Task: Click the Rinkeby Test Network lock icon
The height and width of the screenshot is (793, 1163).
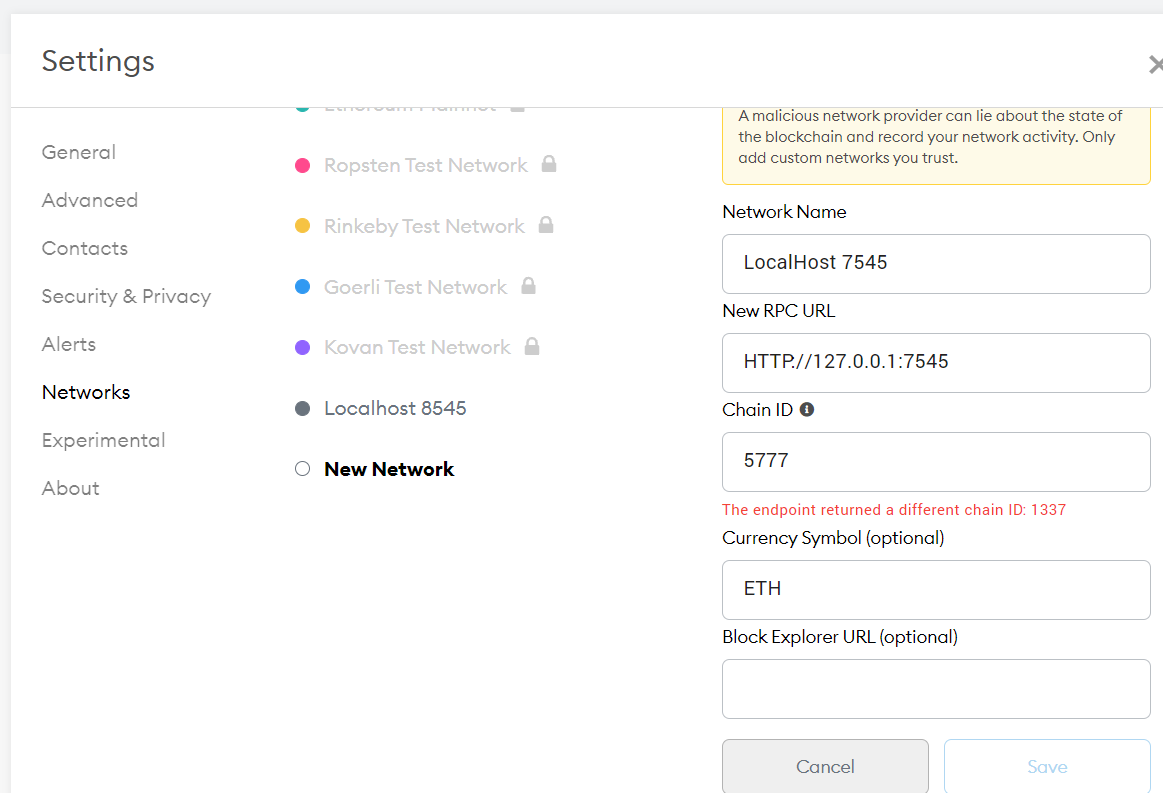Action: (x=546, y=225)
